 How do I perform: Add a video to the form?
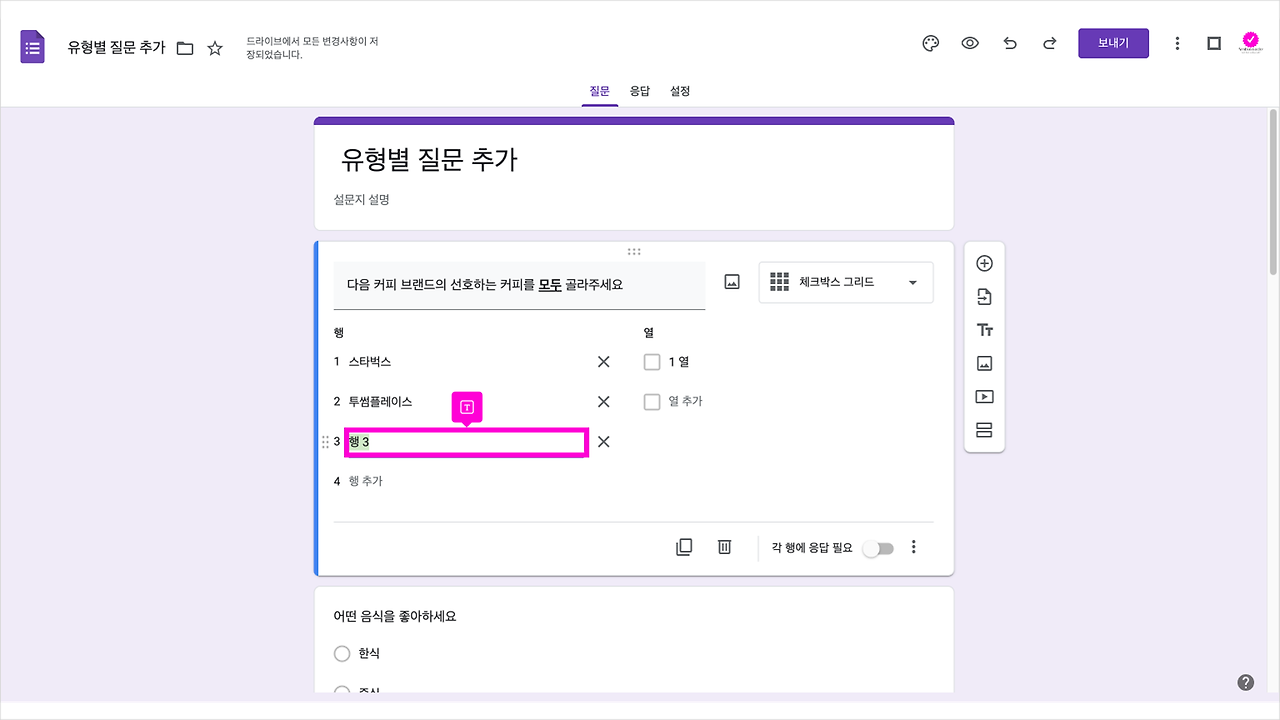pos(984,396)
